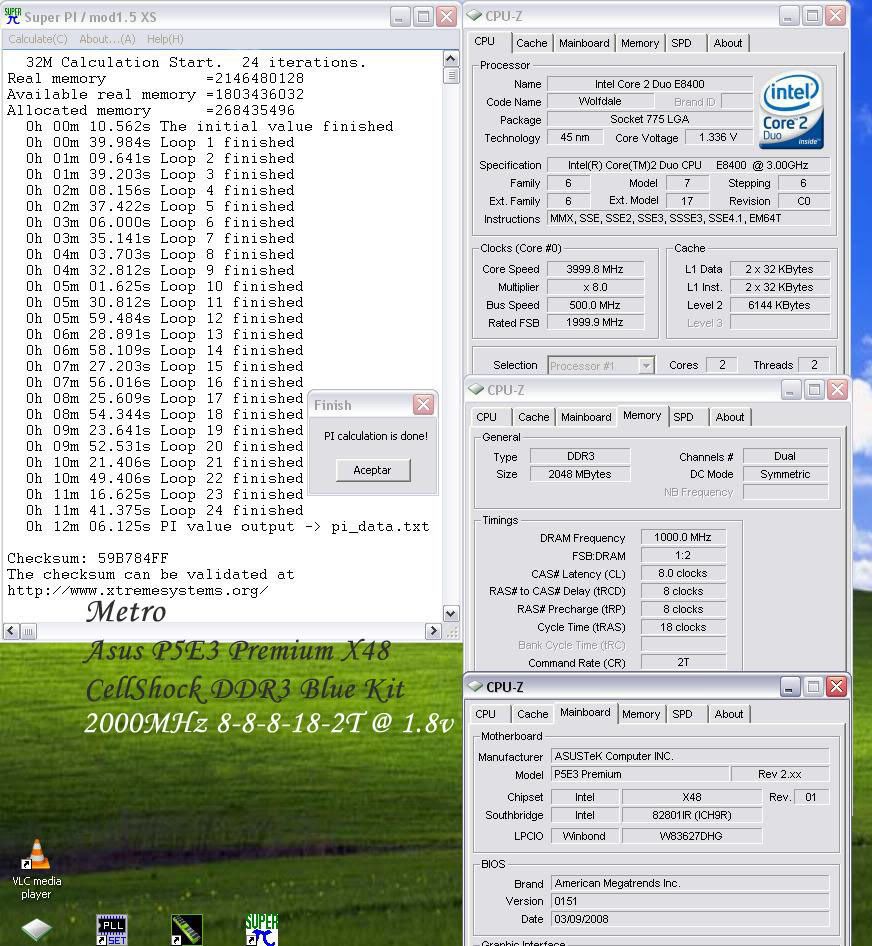
Task: Switch to Memory tab in top CPU-Z window
Action: pyautogui.click(x=640, y=43)
